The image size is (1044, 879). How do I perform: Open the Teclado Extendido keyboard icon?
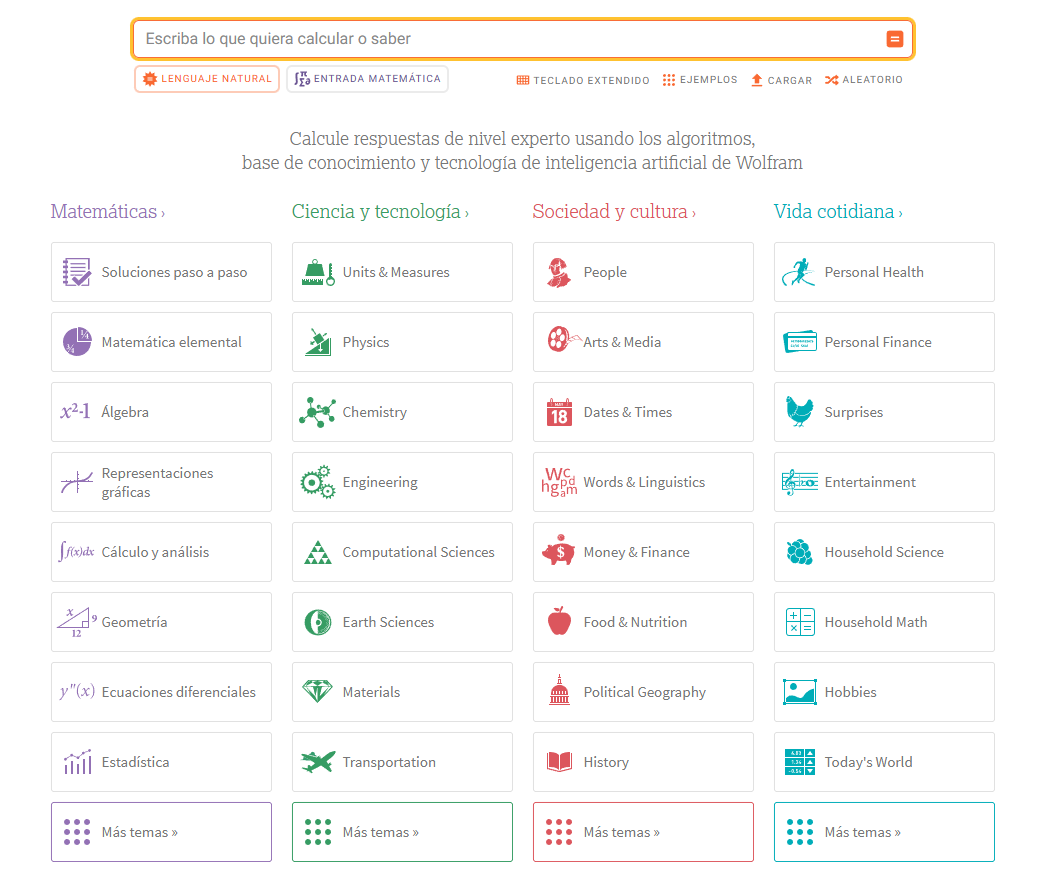click(524, 80)
